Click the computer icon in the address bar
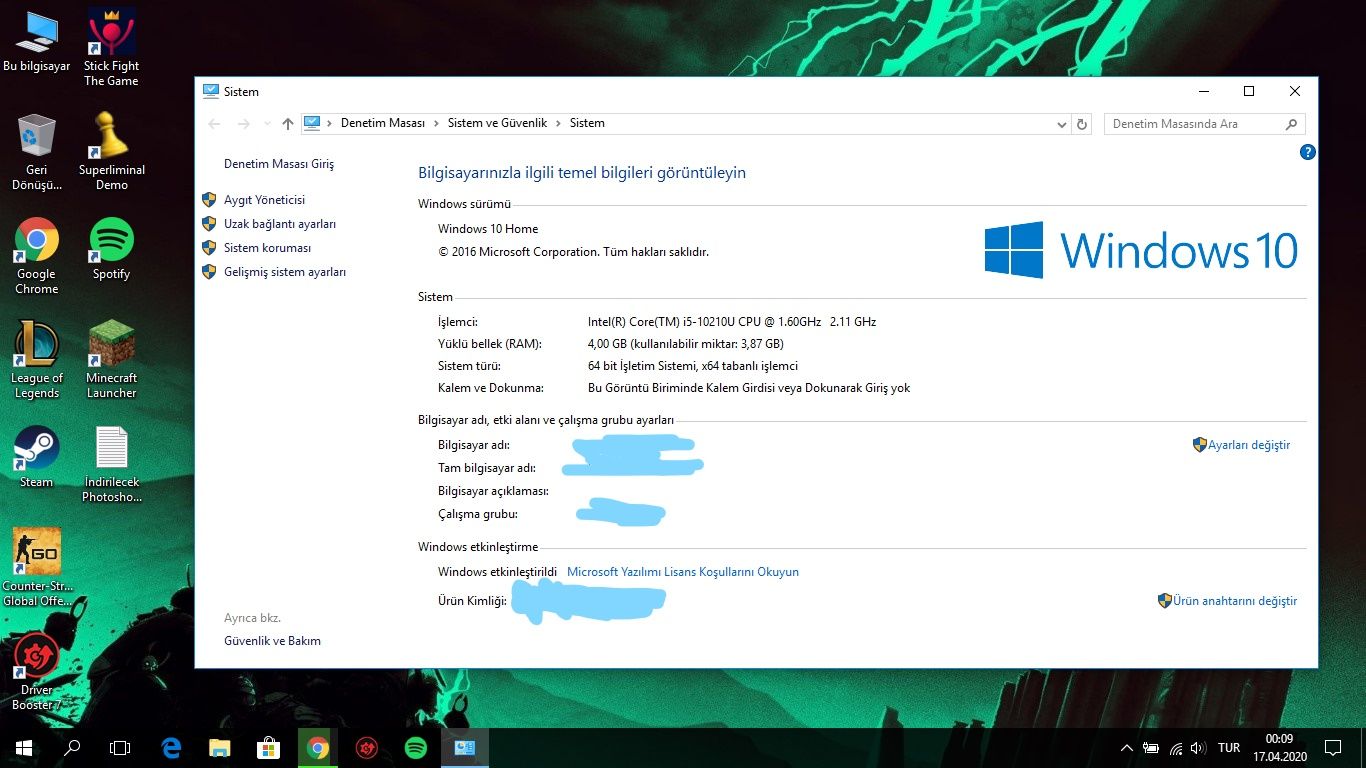1366x768 pixels. point(312,123)
